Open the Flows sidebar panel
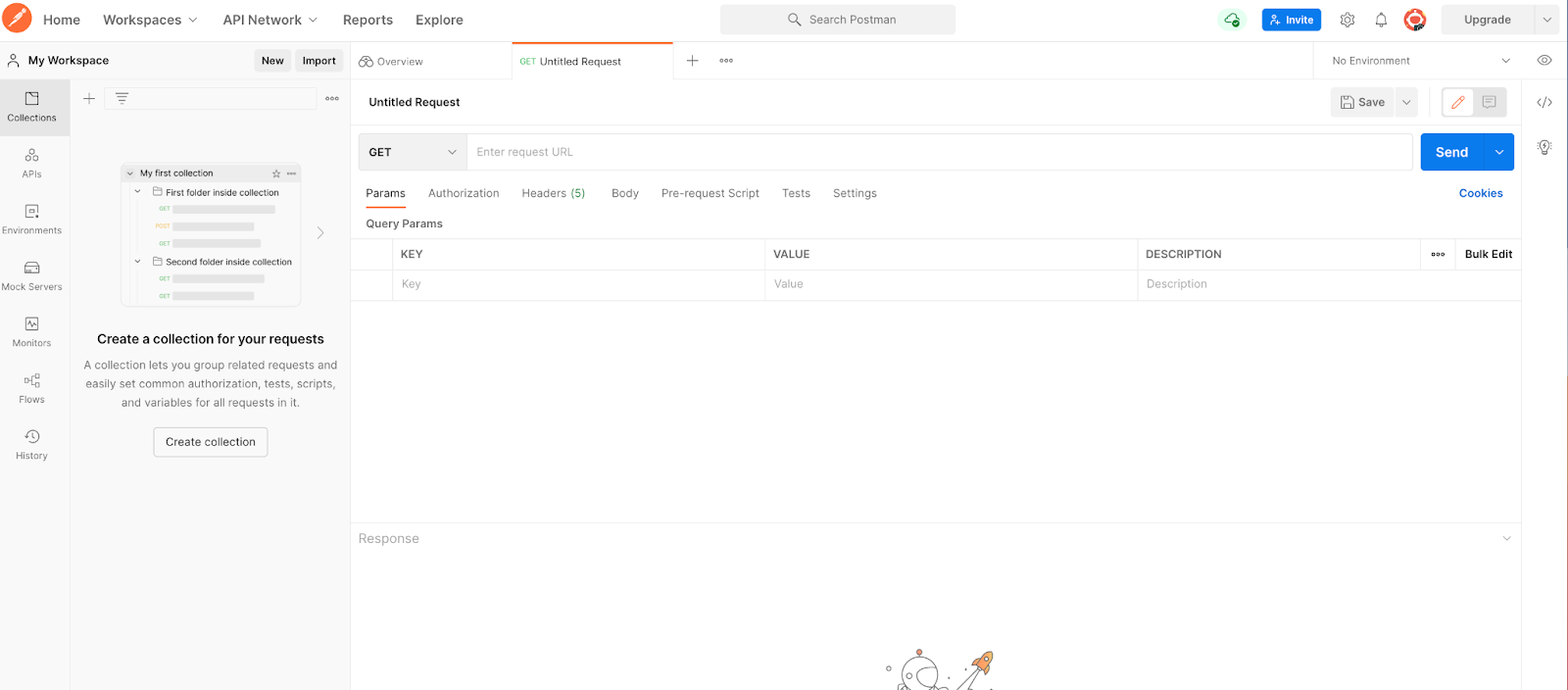The width and height of the screenshot is (1568, 690). pos(32,389)
